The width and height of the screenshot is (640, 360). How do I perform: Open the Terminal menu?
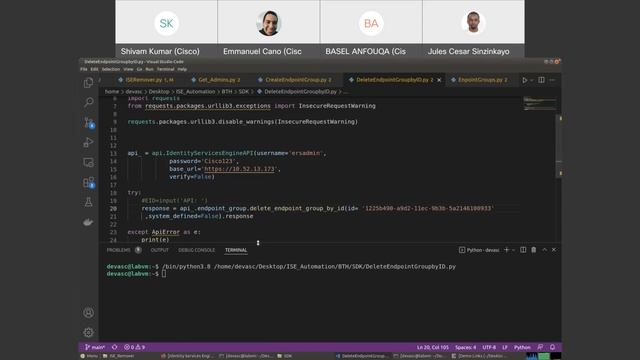165,69
